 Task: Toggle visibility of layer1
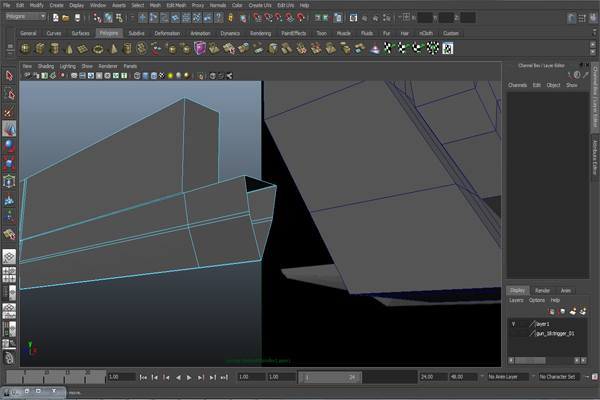pos(514,324)
